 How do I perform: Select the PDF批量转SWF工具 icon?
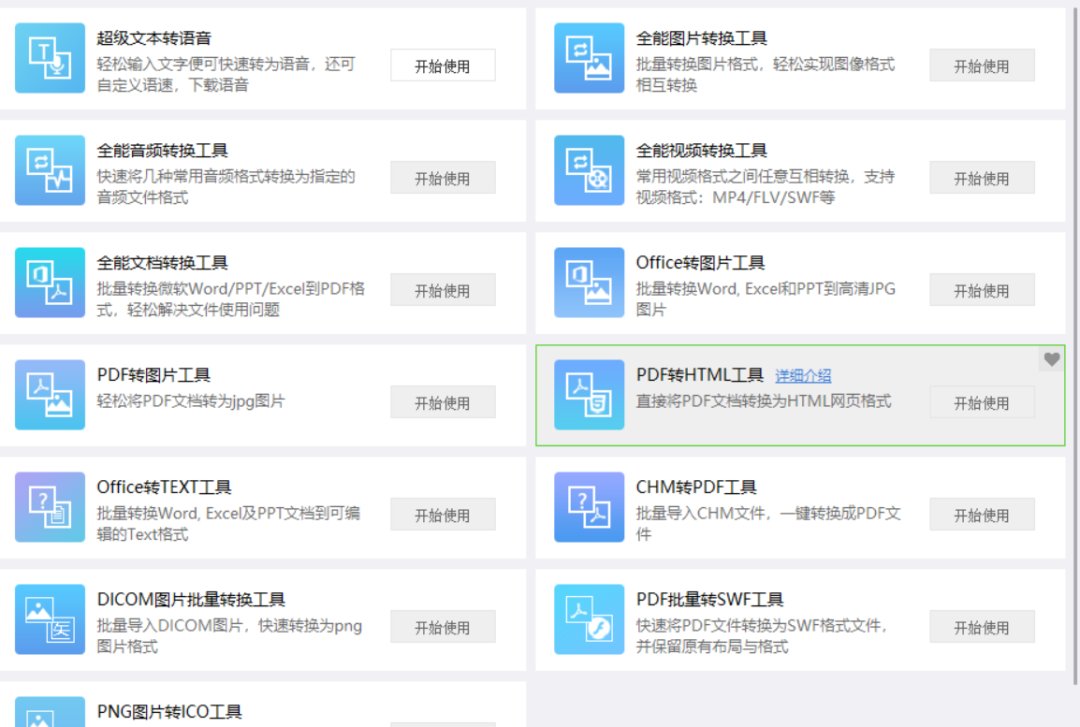[x=589, y=620]
